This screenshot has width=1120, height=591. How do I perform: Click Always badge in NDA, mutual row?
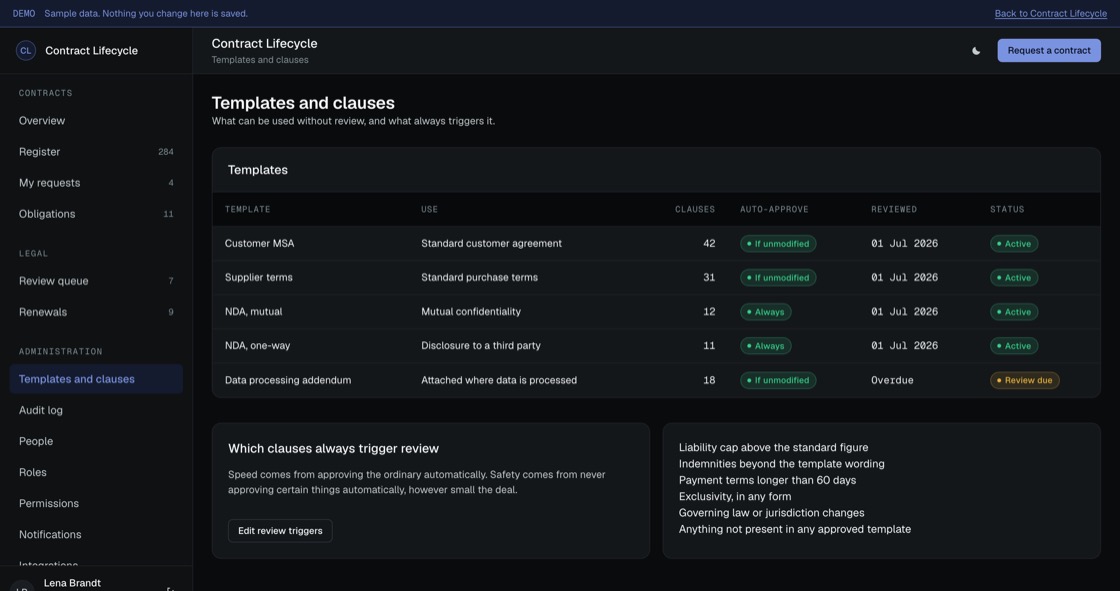(766, 312)
